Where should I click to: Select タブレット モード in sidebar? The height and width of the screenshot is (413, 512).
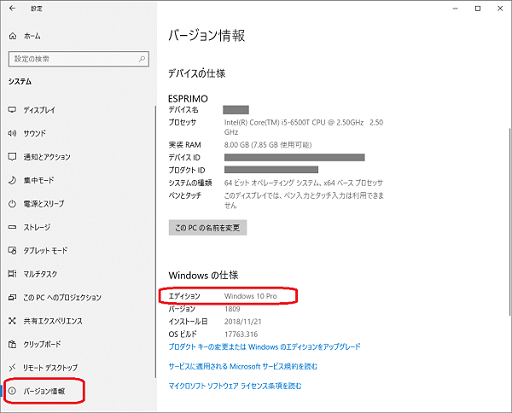click(x=45, y=250)
